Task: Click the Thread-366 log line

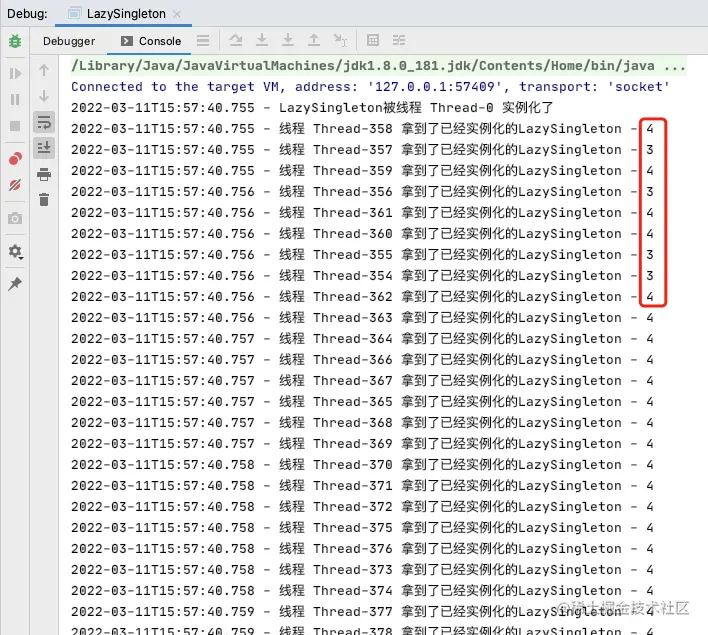Action: click(363, 360)
